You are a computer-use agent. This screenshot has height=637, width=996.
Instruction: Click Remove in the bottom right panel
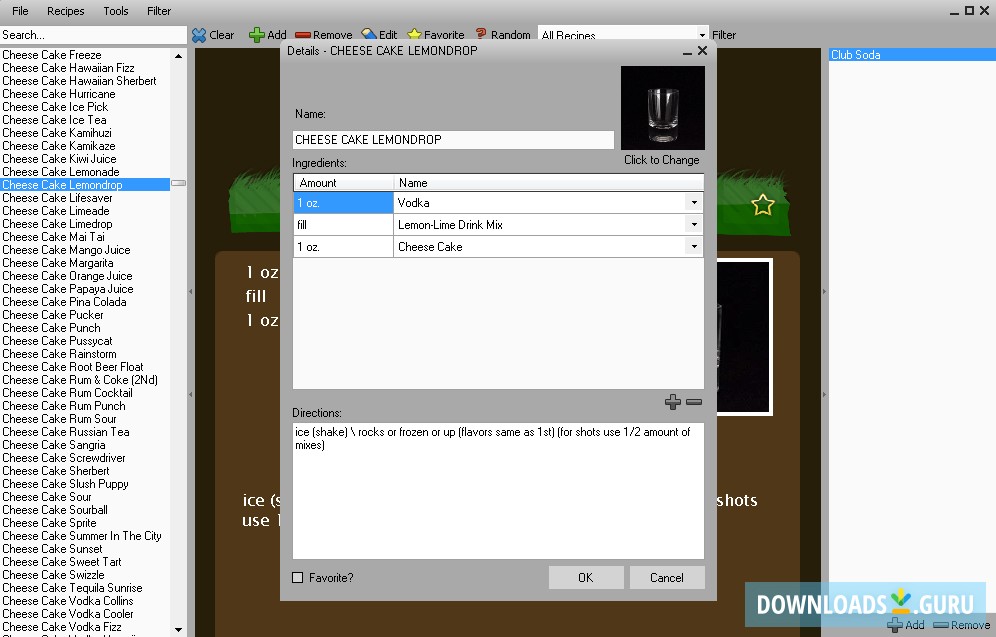(961, 626)
